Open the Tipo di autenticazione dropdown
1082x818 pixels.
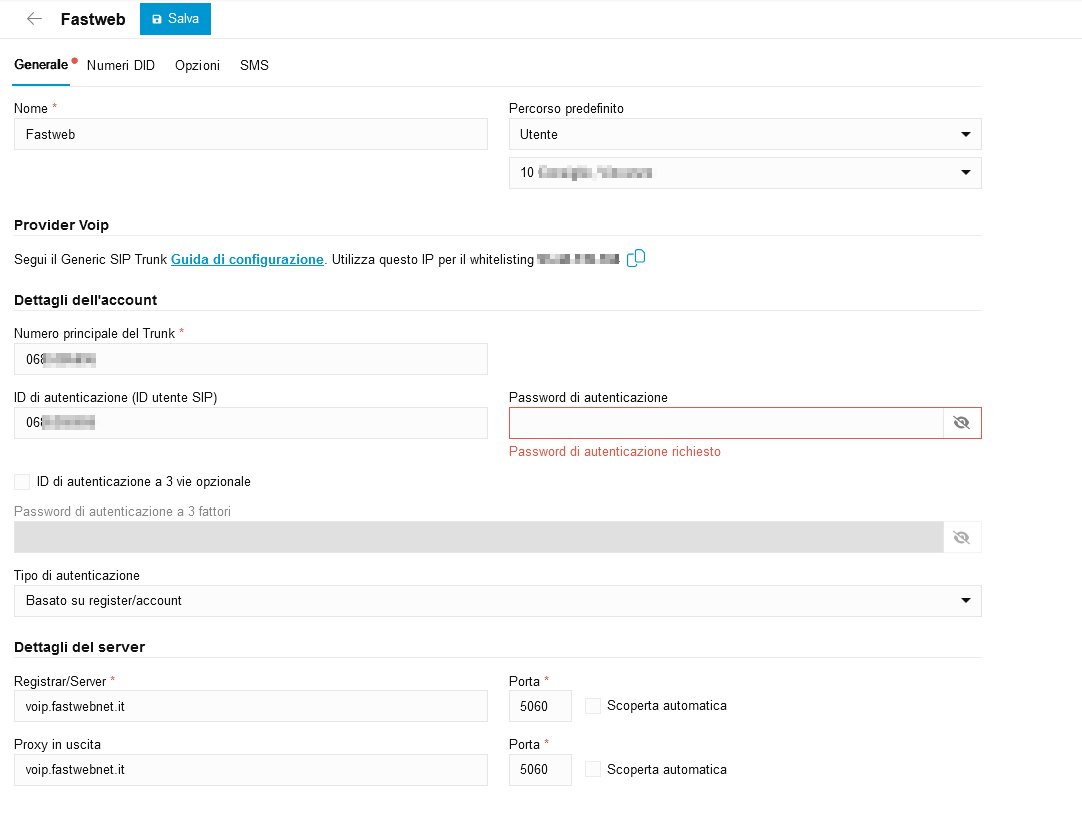click(498, 601)
